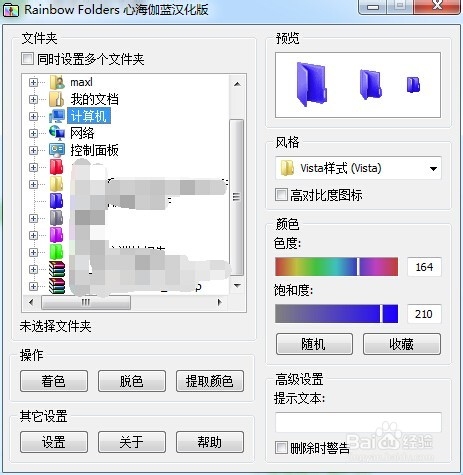Click the 提取颜色 button
This screenshot has height=475, width=463.
210,381
